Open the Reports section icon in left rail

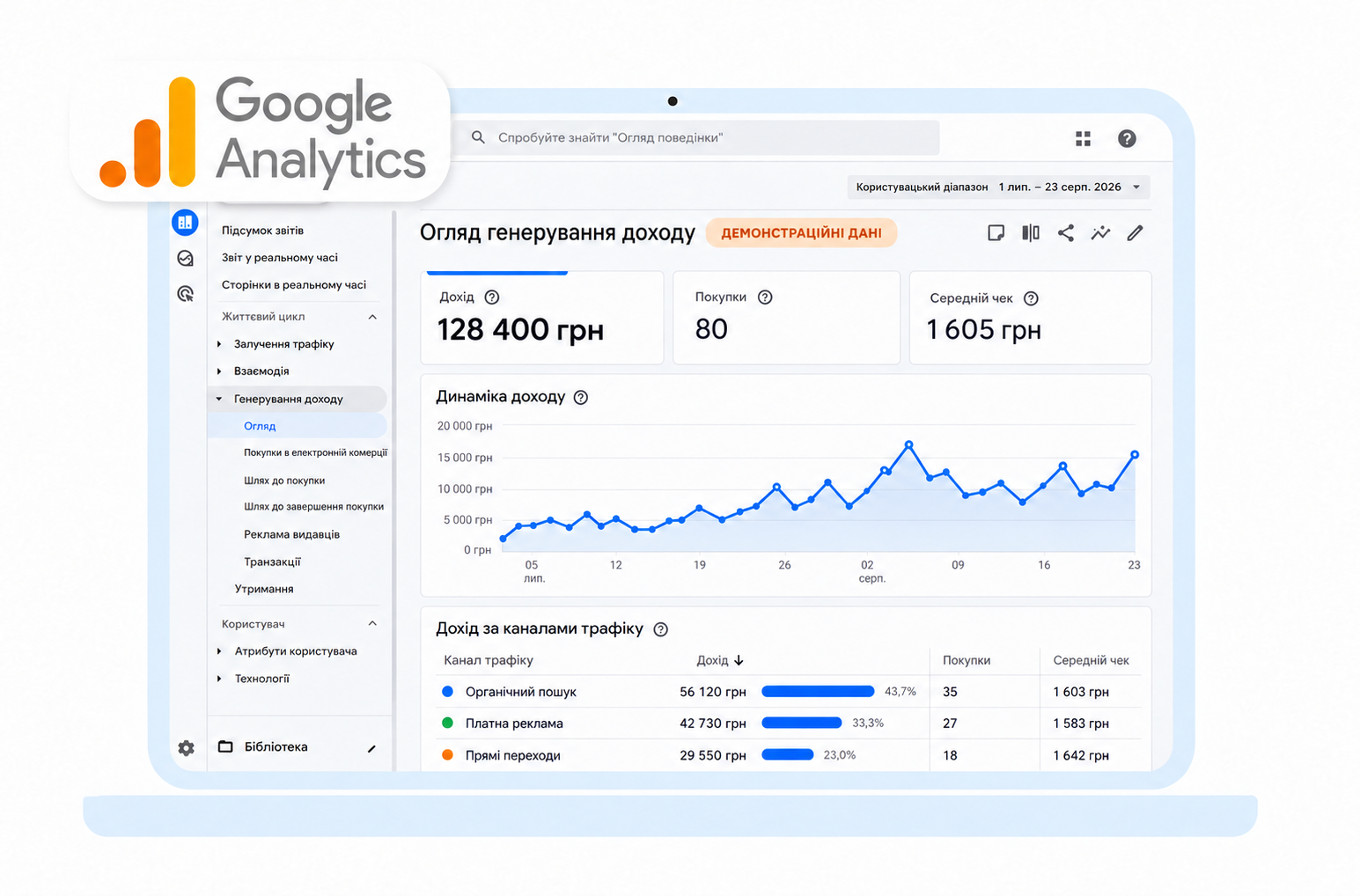click(x=185, y=222)
